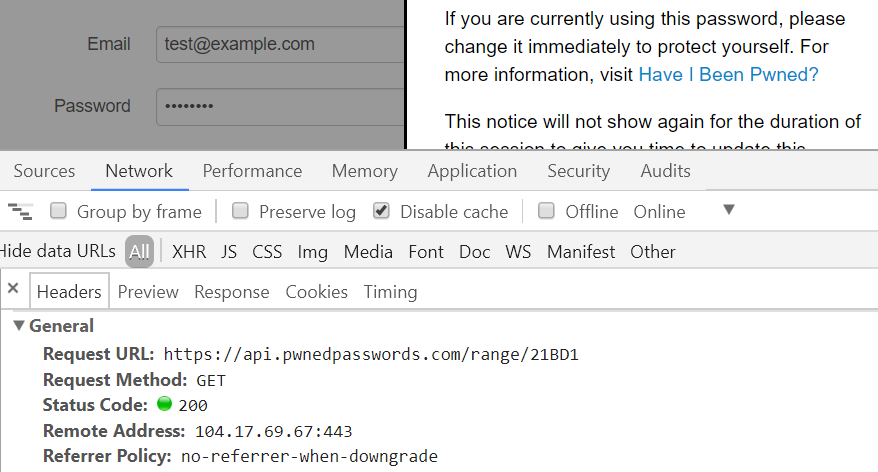
Task: Enable Preserve log checkbox
Action: point(240,211)
